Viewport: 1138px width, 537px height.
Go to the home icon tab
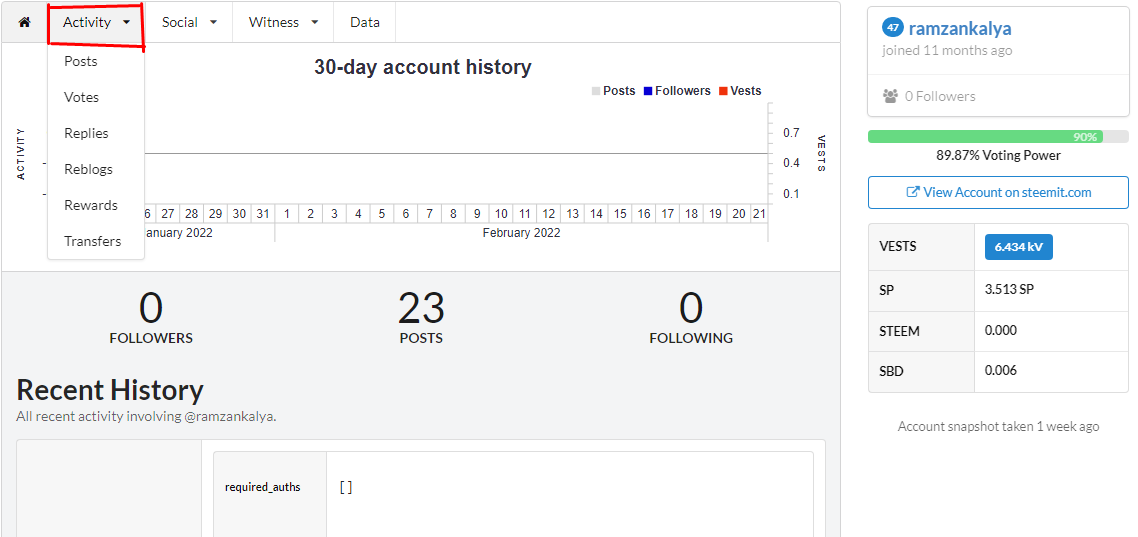(25, 22)
